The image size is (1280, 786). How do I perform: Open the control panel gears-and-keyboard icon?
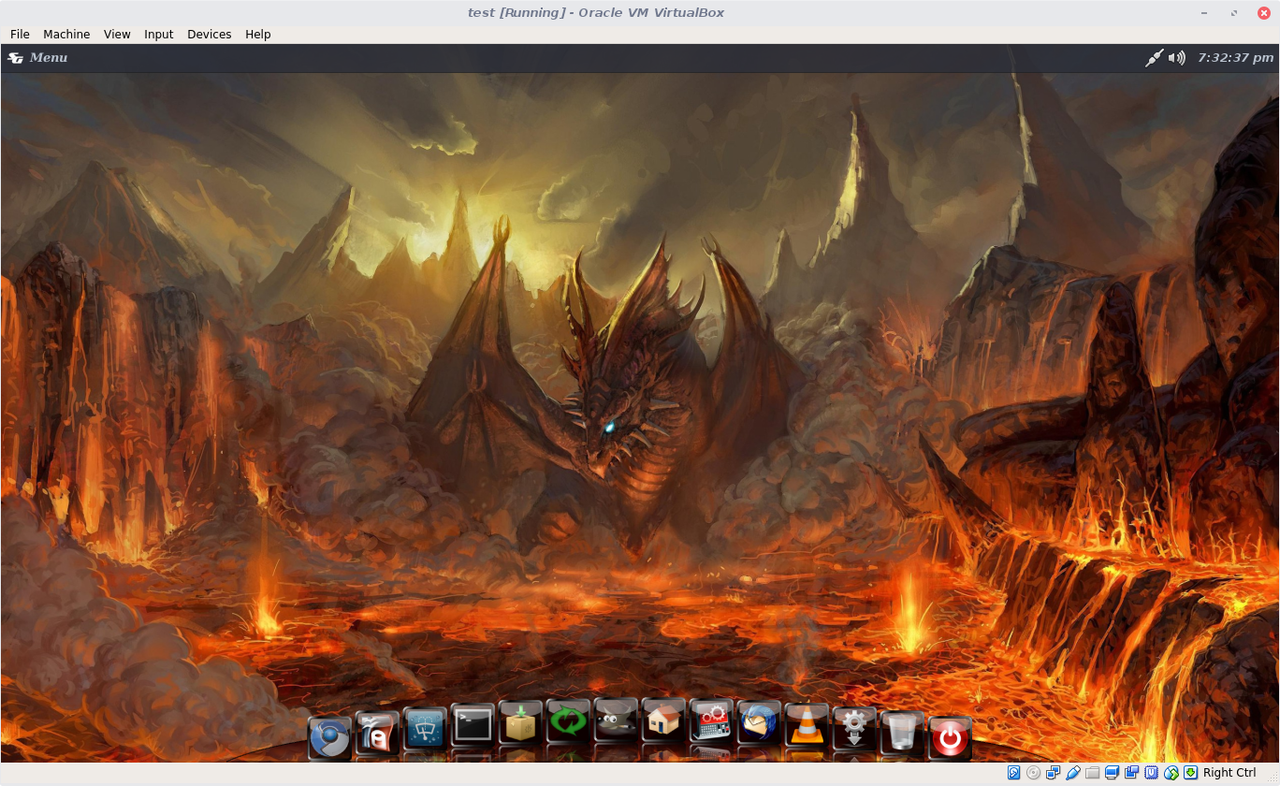coord(713,722)
